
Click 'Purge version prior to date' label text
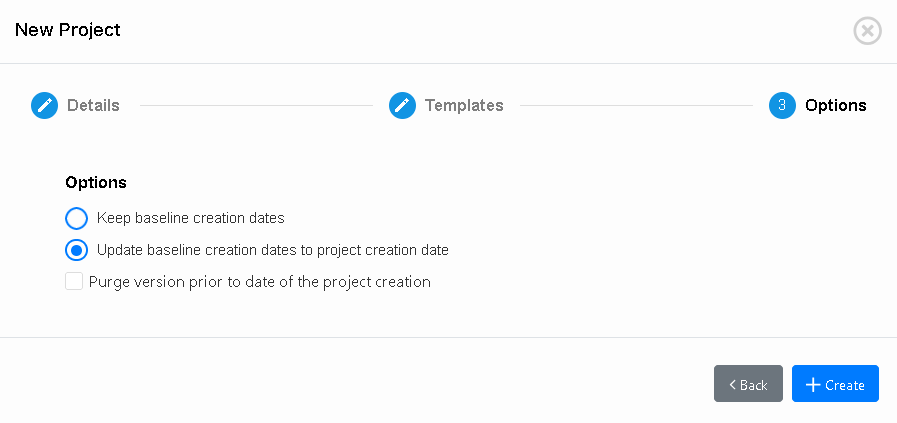point(259,282)
